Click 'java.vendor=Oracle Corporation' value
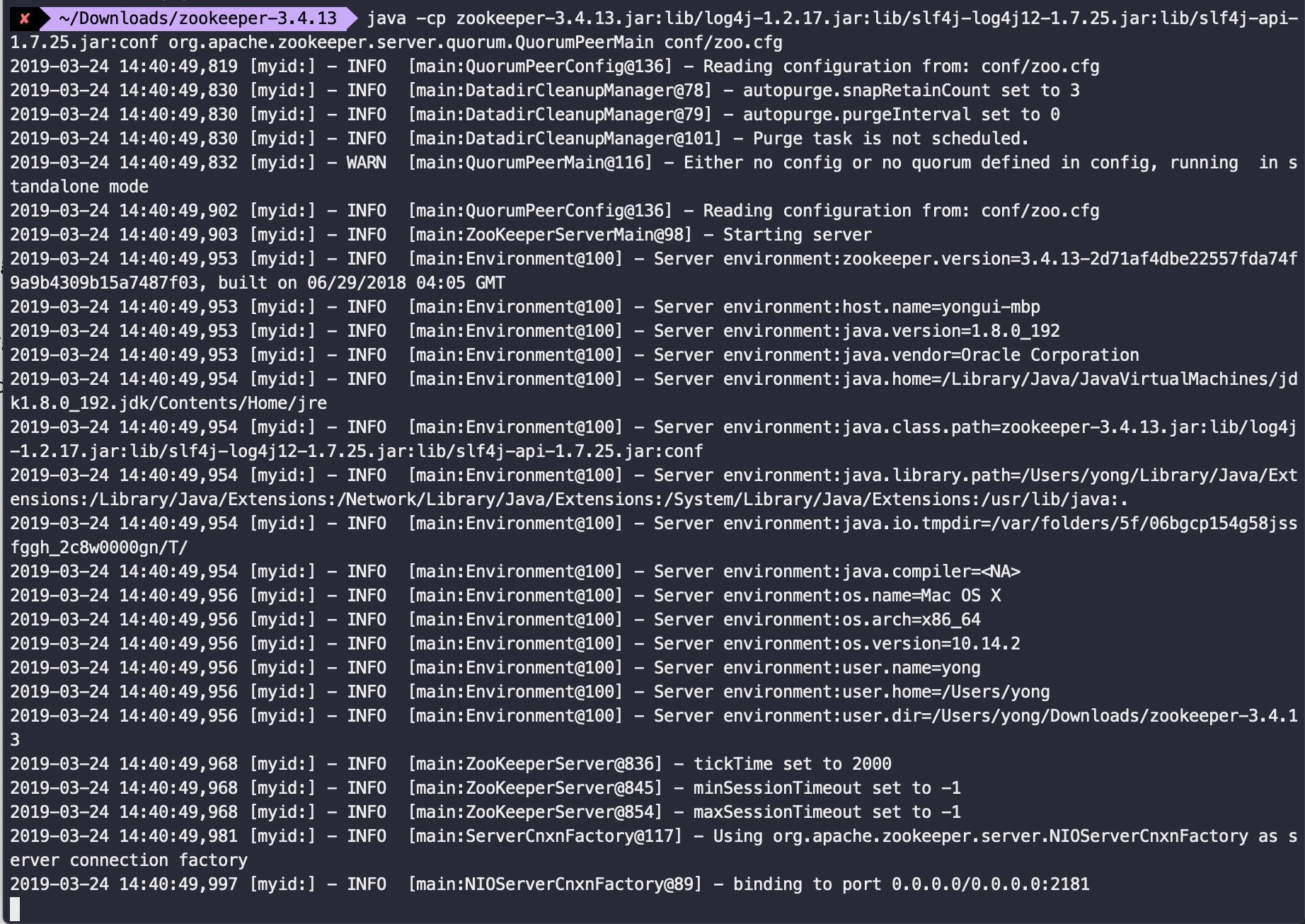 [x=991, y=355]
